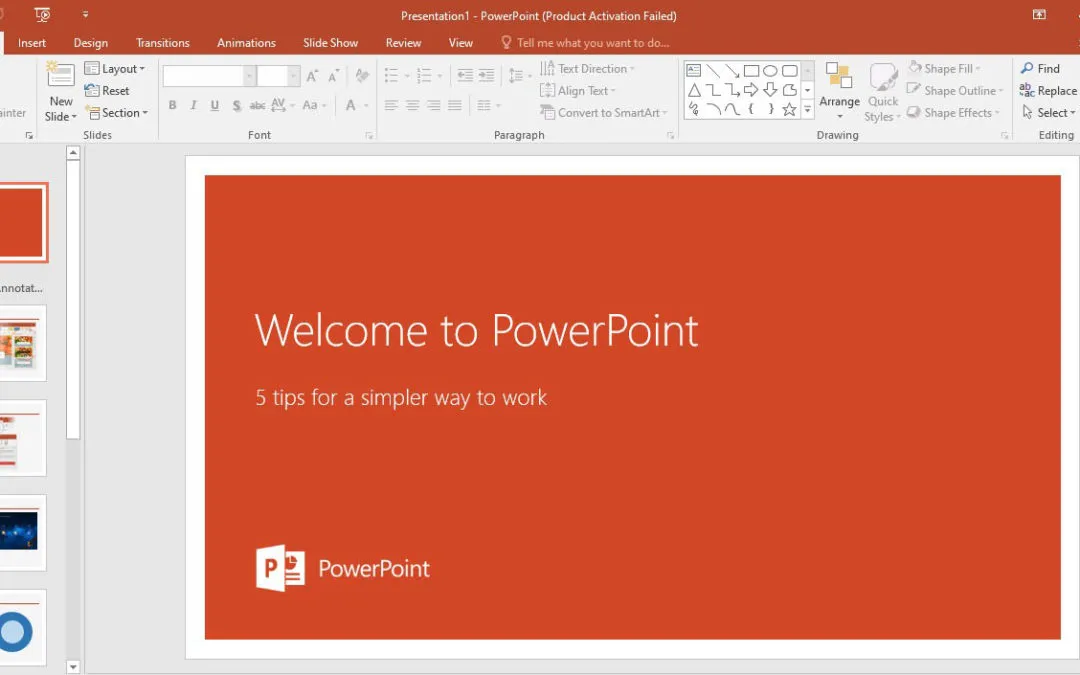1080x675 pixels.
Task: Open Font Color picker
Action: pos(356,105)
